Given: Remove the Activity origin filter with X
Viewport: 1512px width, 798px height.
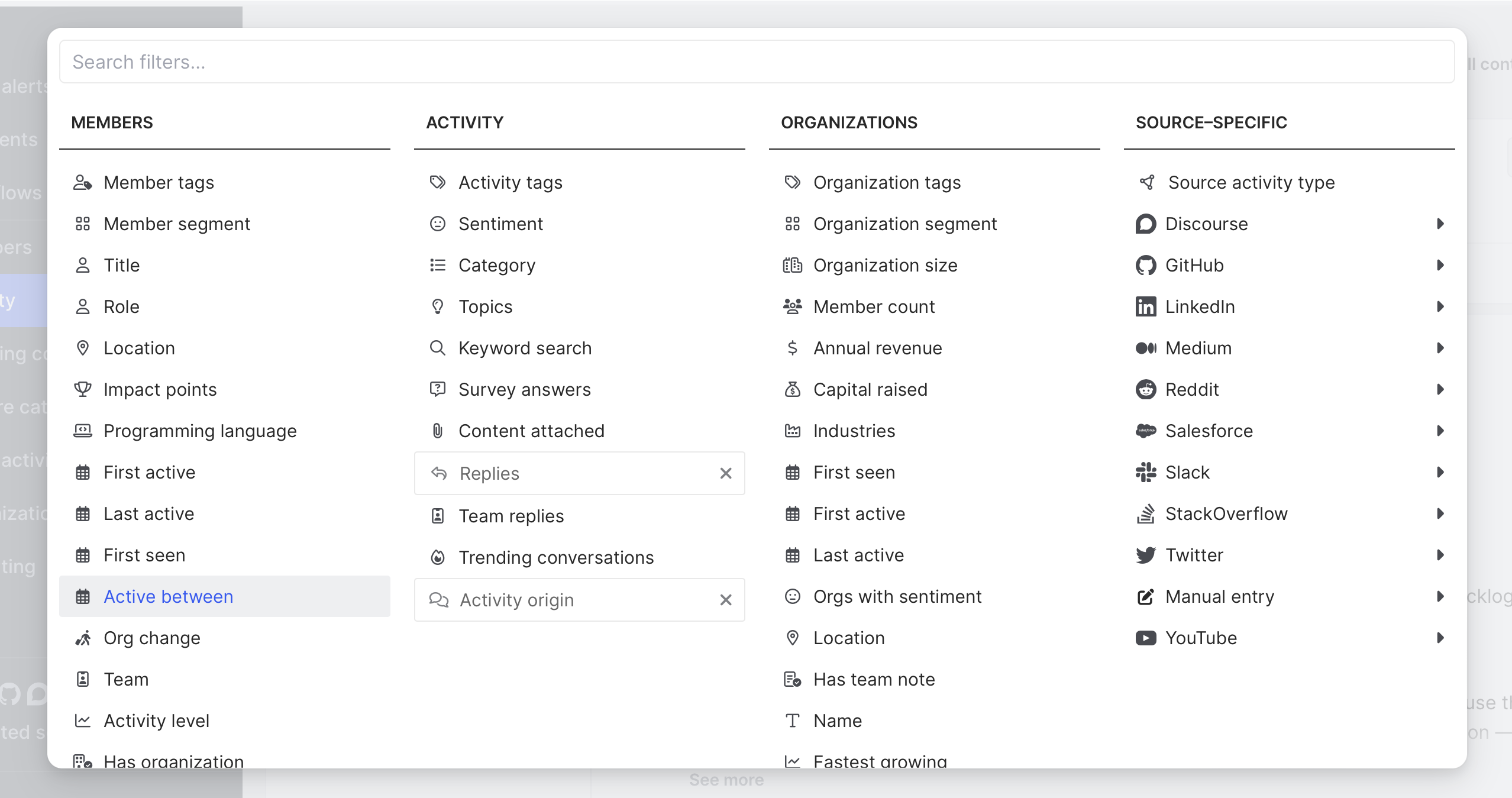Looking at the screenshot, I should point(726,600).
